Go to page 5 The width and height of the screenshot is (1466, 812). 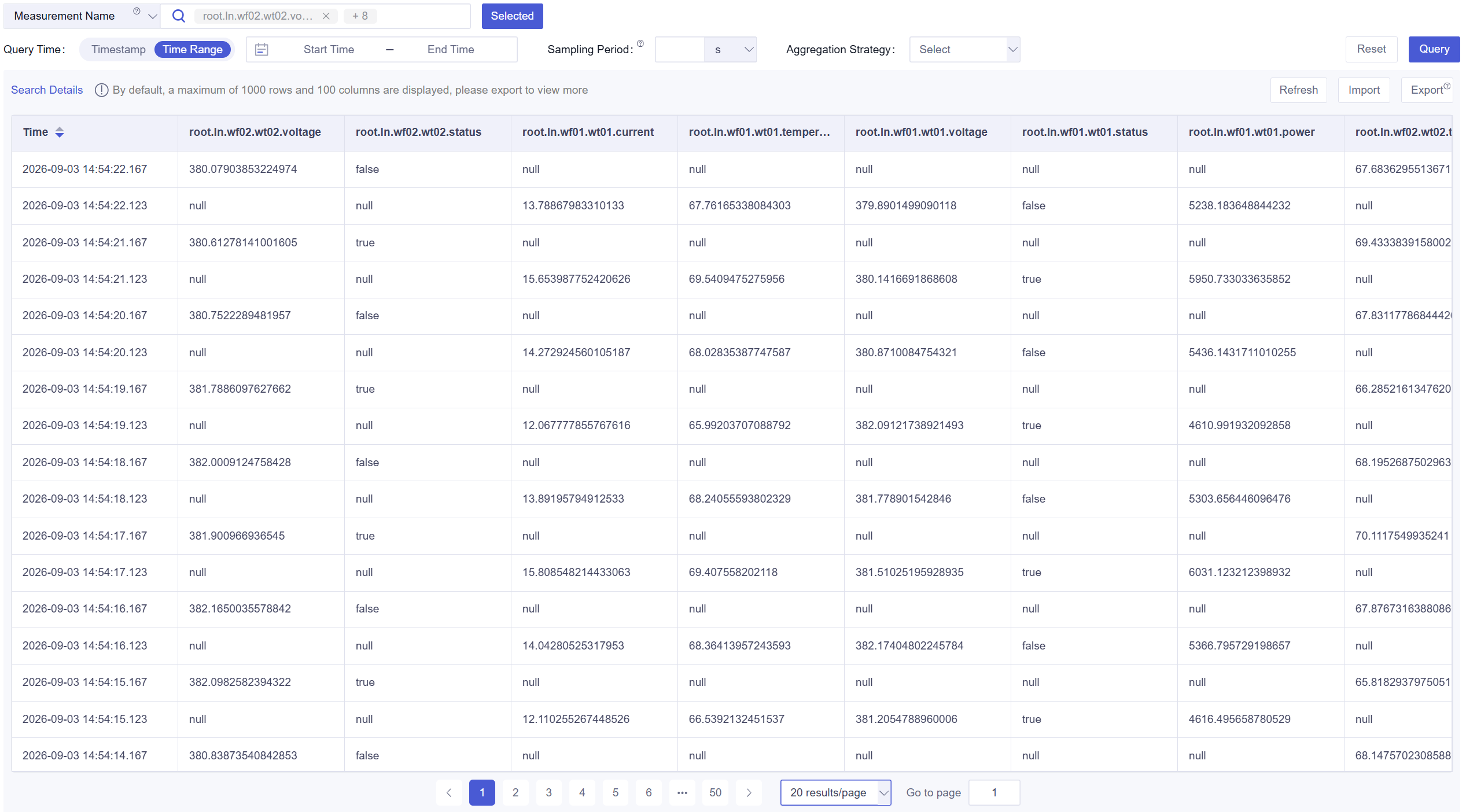616,793
